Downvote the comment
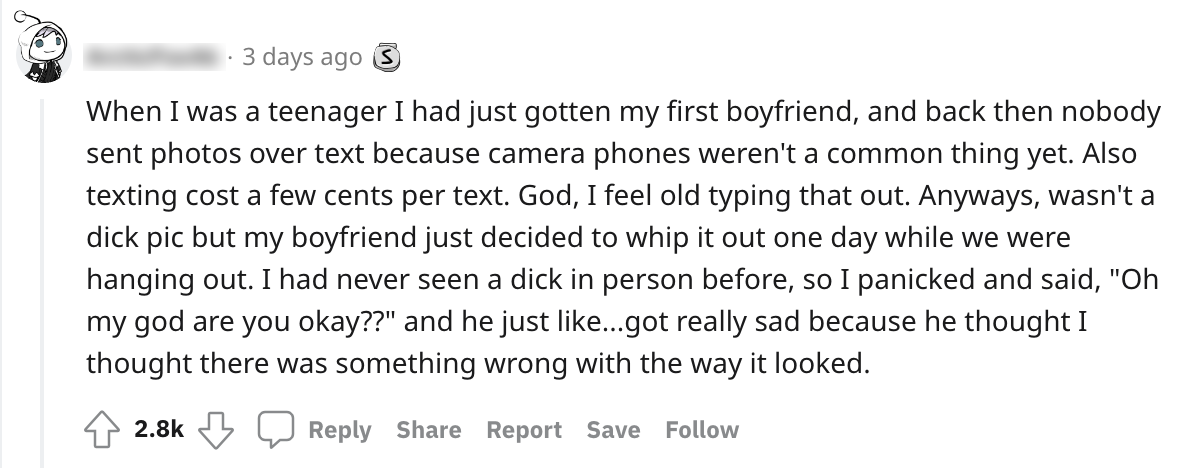This screenshot has height=468, width=1190. pyautogui.click(x=211, y=430)
